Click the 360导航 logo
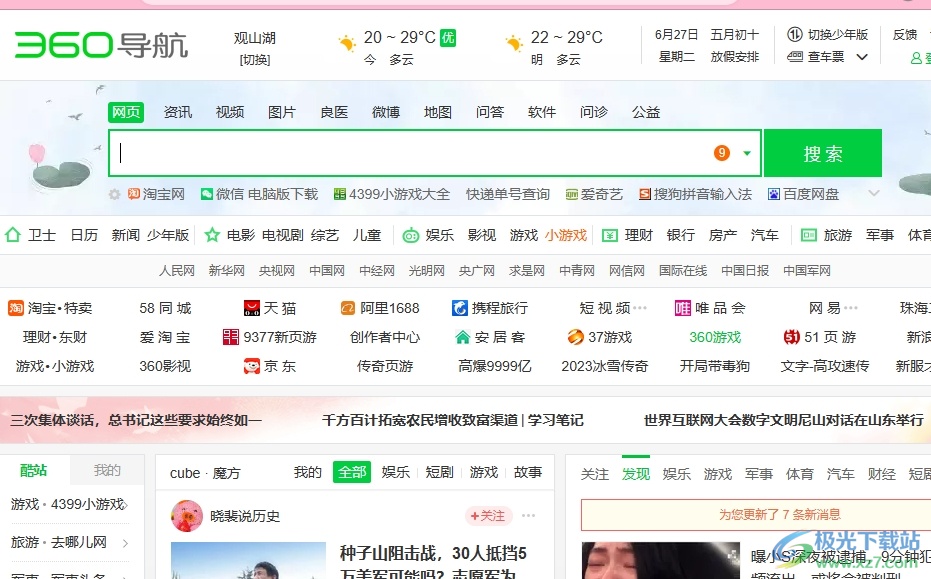Screen dimensions: 931x579 pos(101,45)
